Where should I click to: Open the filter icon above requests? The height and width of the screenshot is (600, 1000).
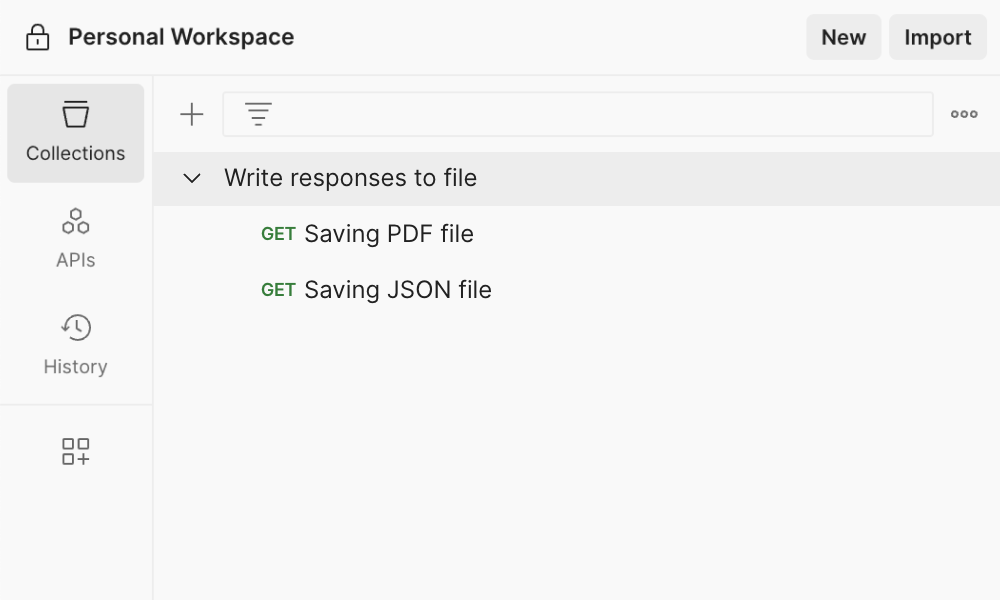258,113
